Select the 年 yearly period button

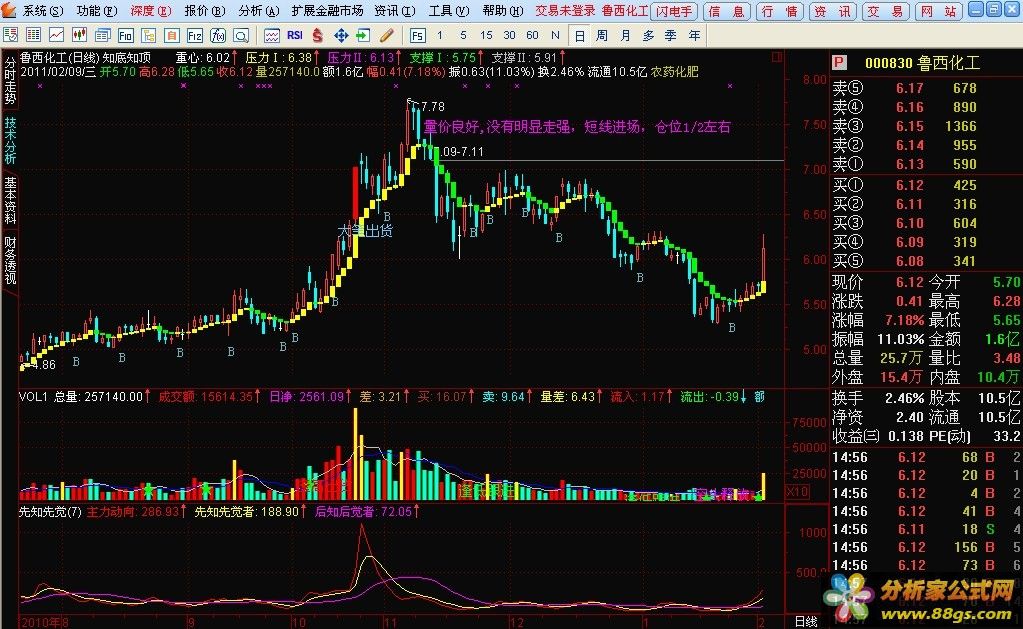694,35
